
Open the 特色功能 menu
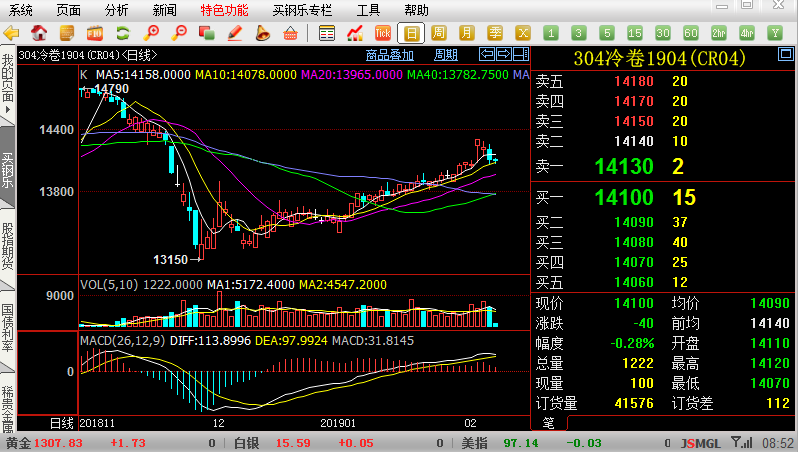224,10
